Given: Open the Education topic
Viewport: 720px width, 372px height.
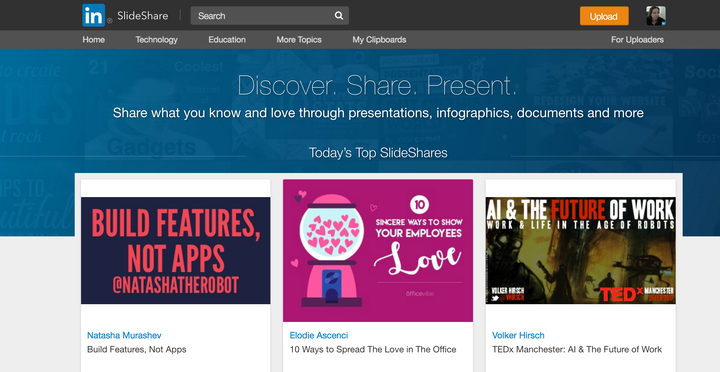Looking at the screenshot, I should pyautogui.click(x=227, y=39).
